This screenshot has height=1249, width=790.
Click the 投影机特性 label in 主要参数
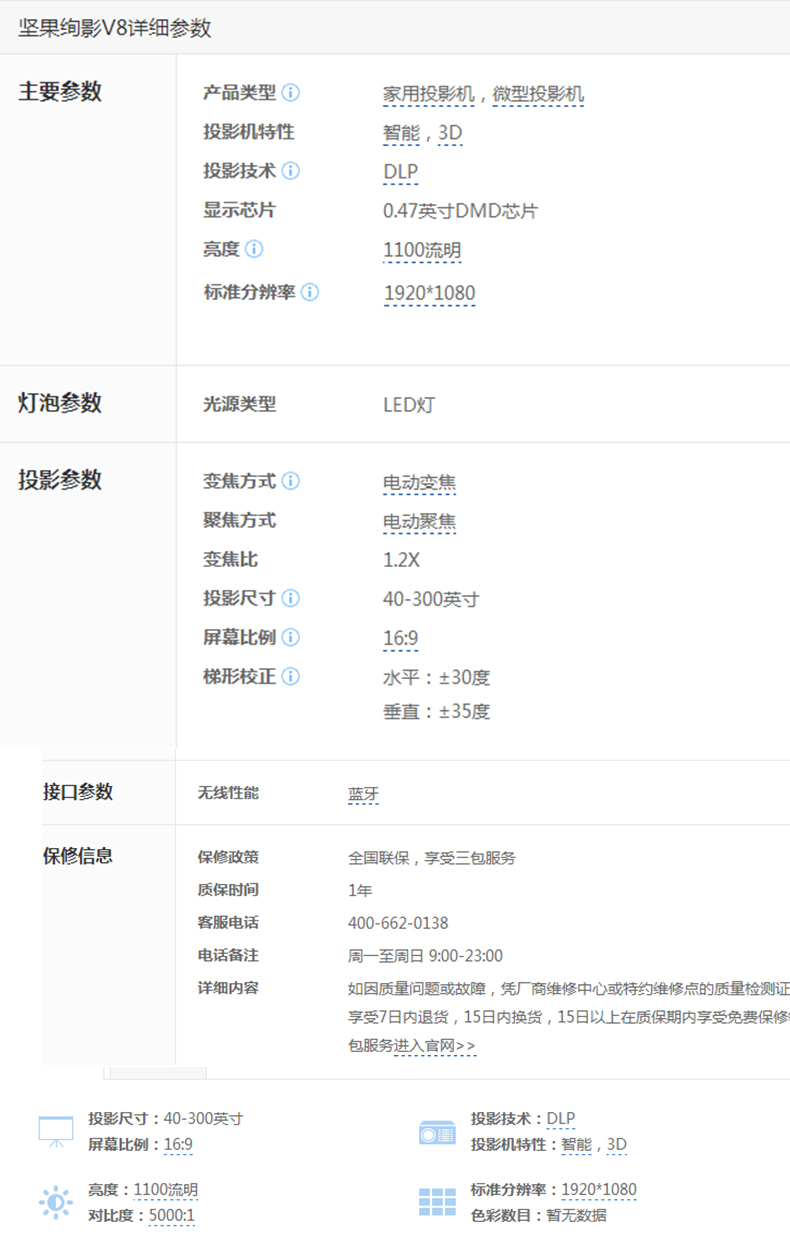pyautogui.click(x=249, y=132)
